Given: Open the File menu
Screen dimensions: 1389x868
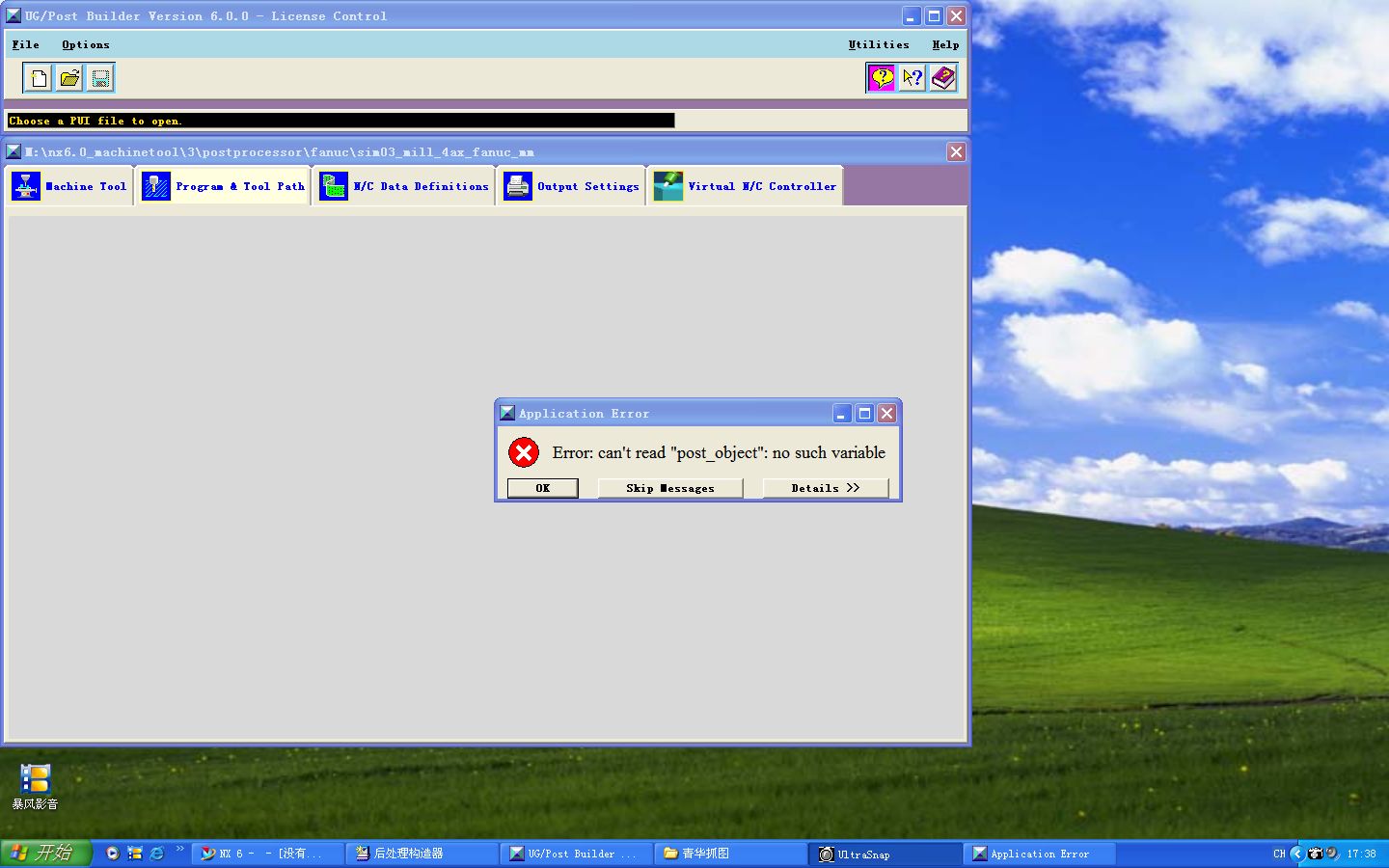Looking at the screenshot, I should [x=26, y=44].
